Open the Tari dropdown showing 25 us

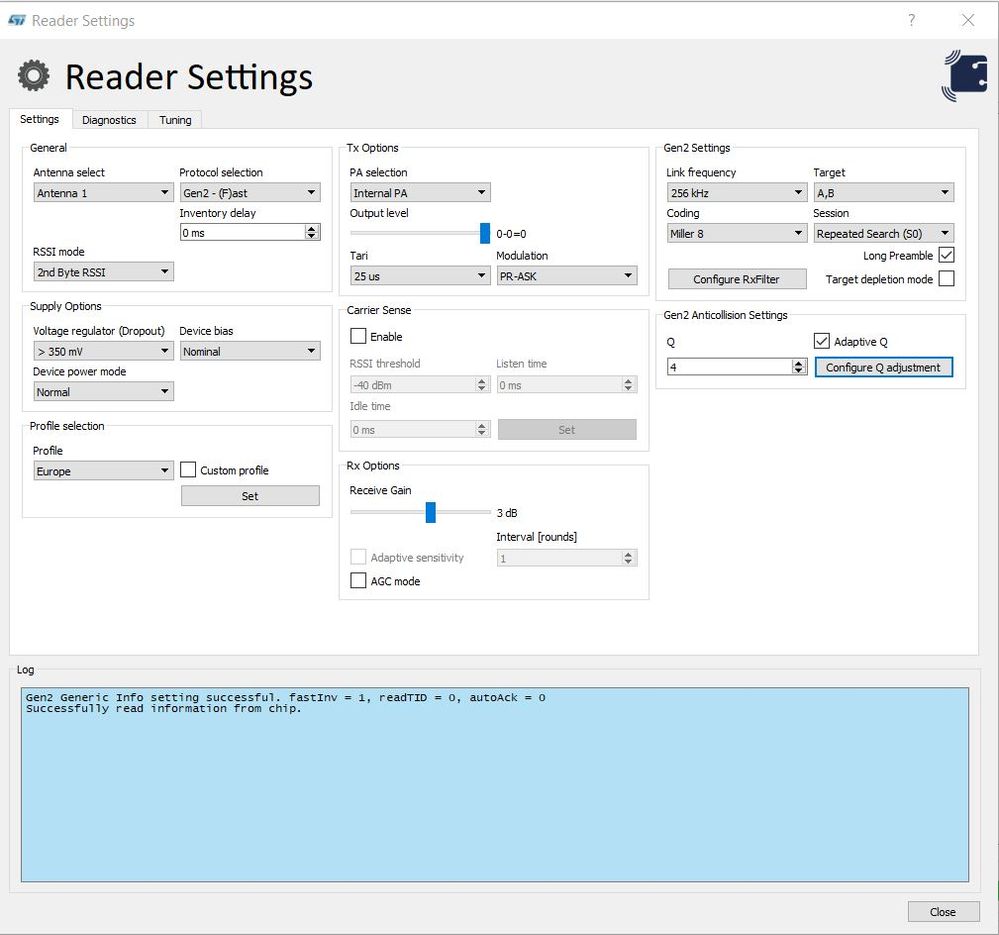[420, 276]
